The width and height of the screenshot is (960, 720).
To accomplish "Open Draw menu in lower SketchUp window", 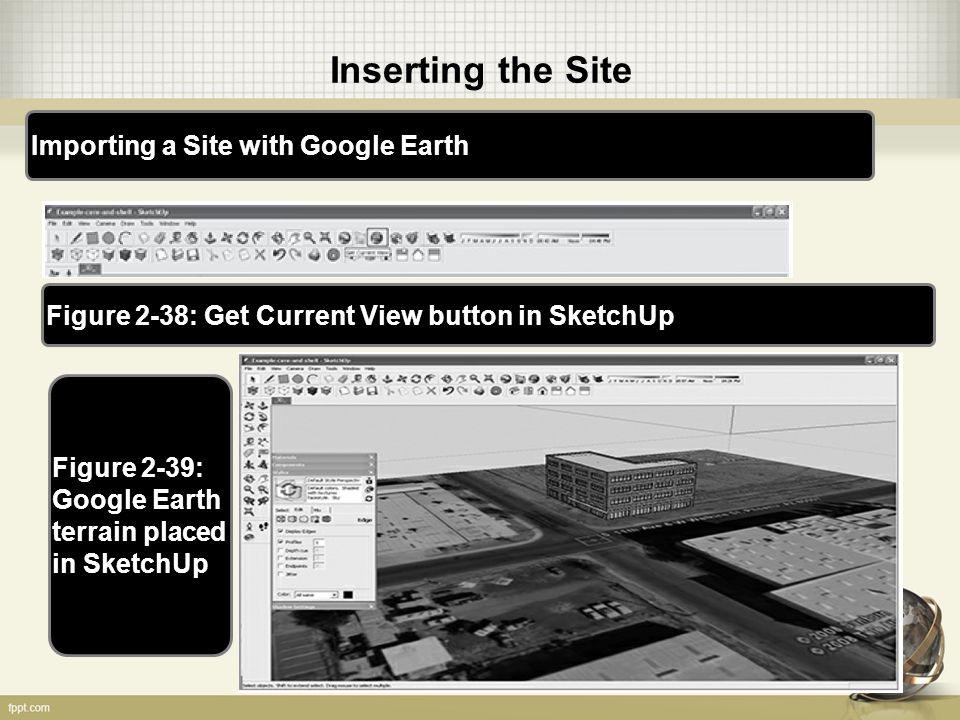I will pyautogui.click(x=314, y=369).
